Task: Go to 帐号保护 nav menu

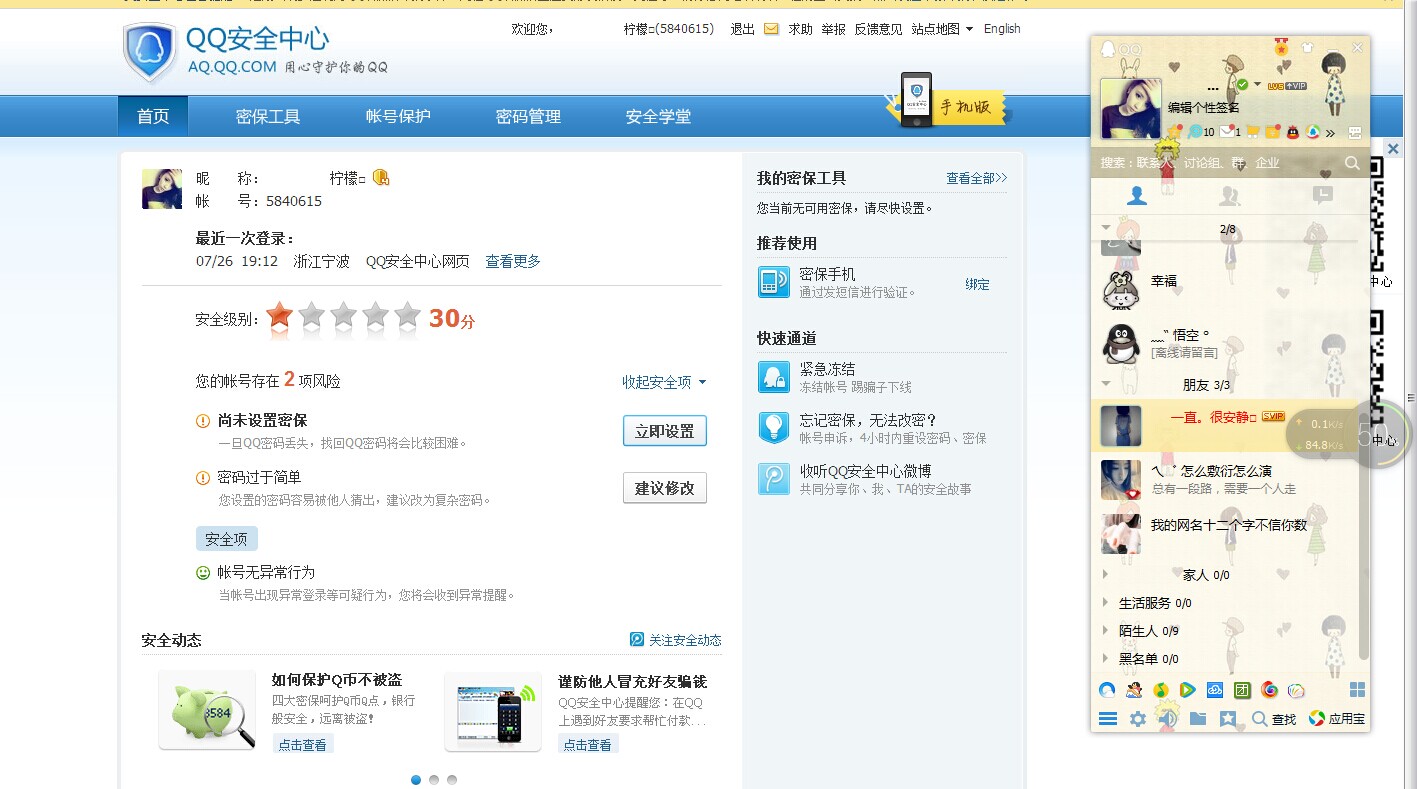Action: pyautogui.click(x=398, y=116)
